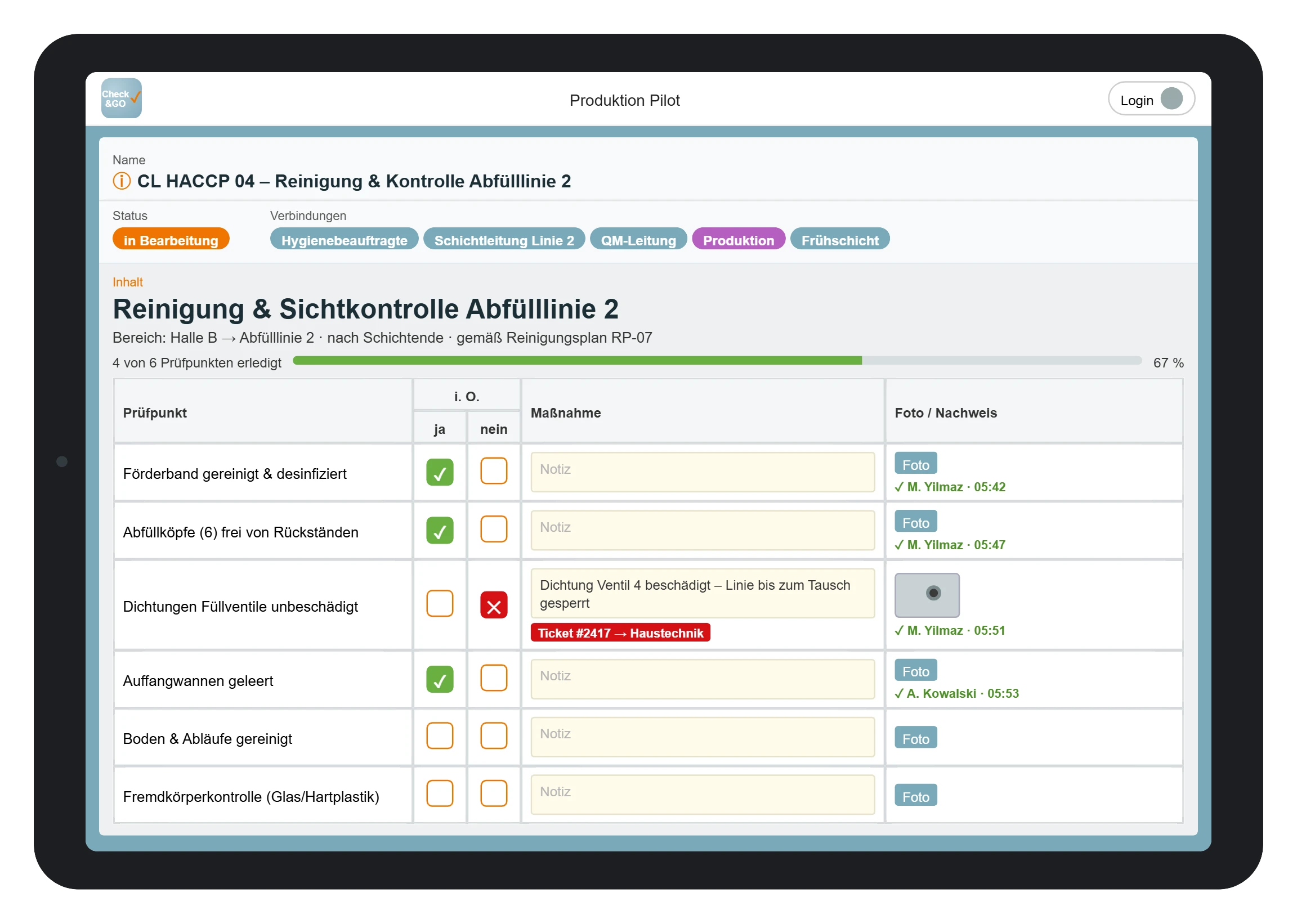Click Notiz field for Auffangwannen geleert
1297x924 pixels.
703,679
